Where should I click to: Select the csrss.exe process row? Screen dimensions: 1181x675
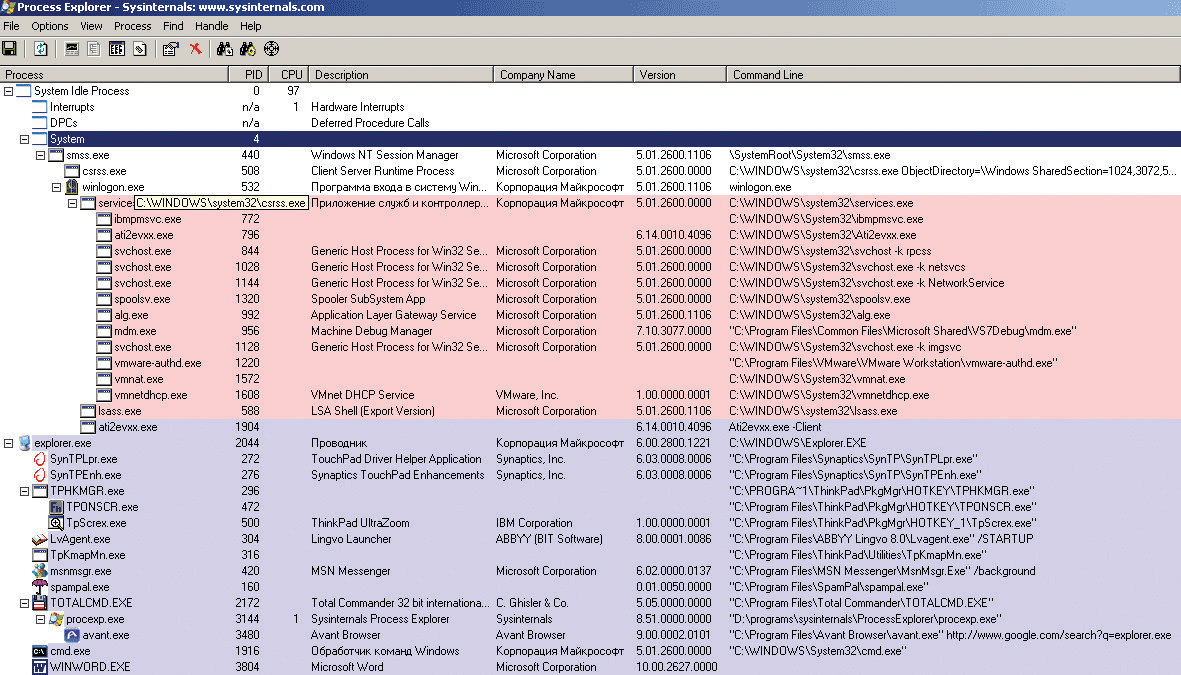pyautogui.click(x=590, y=171)
